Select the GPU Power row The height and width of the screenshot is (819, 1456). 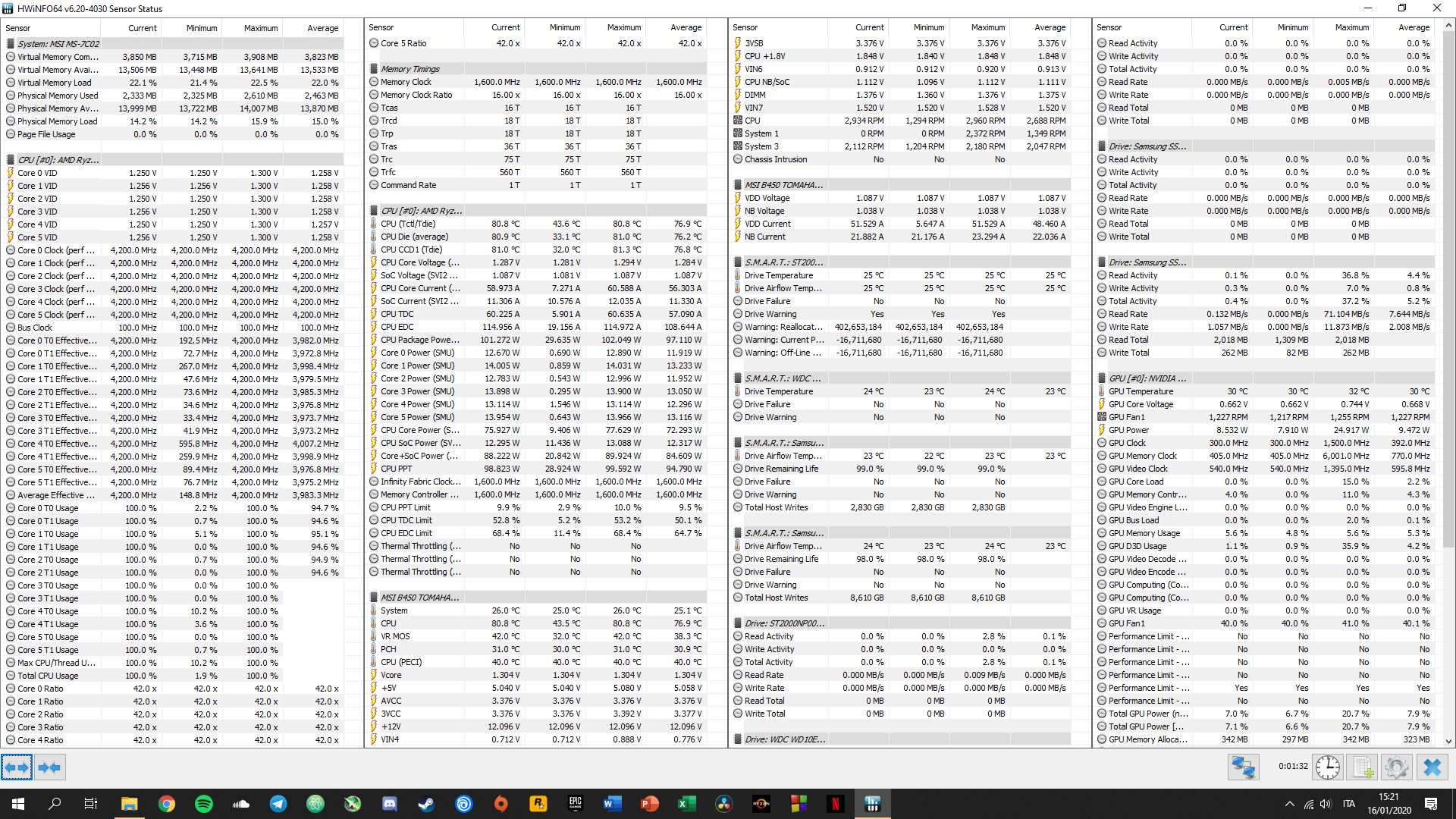tap(1264, 430)
